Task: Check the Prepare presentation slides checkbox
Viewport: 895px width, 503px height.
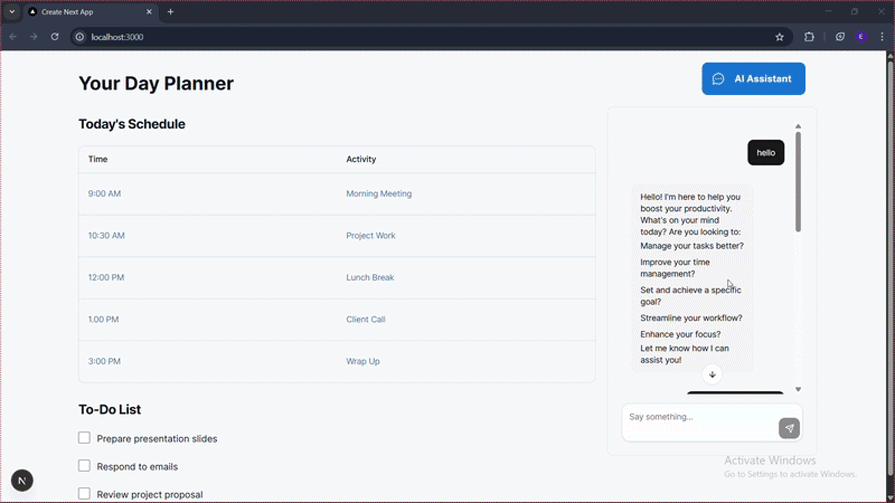Action: tap(84, 438)
